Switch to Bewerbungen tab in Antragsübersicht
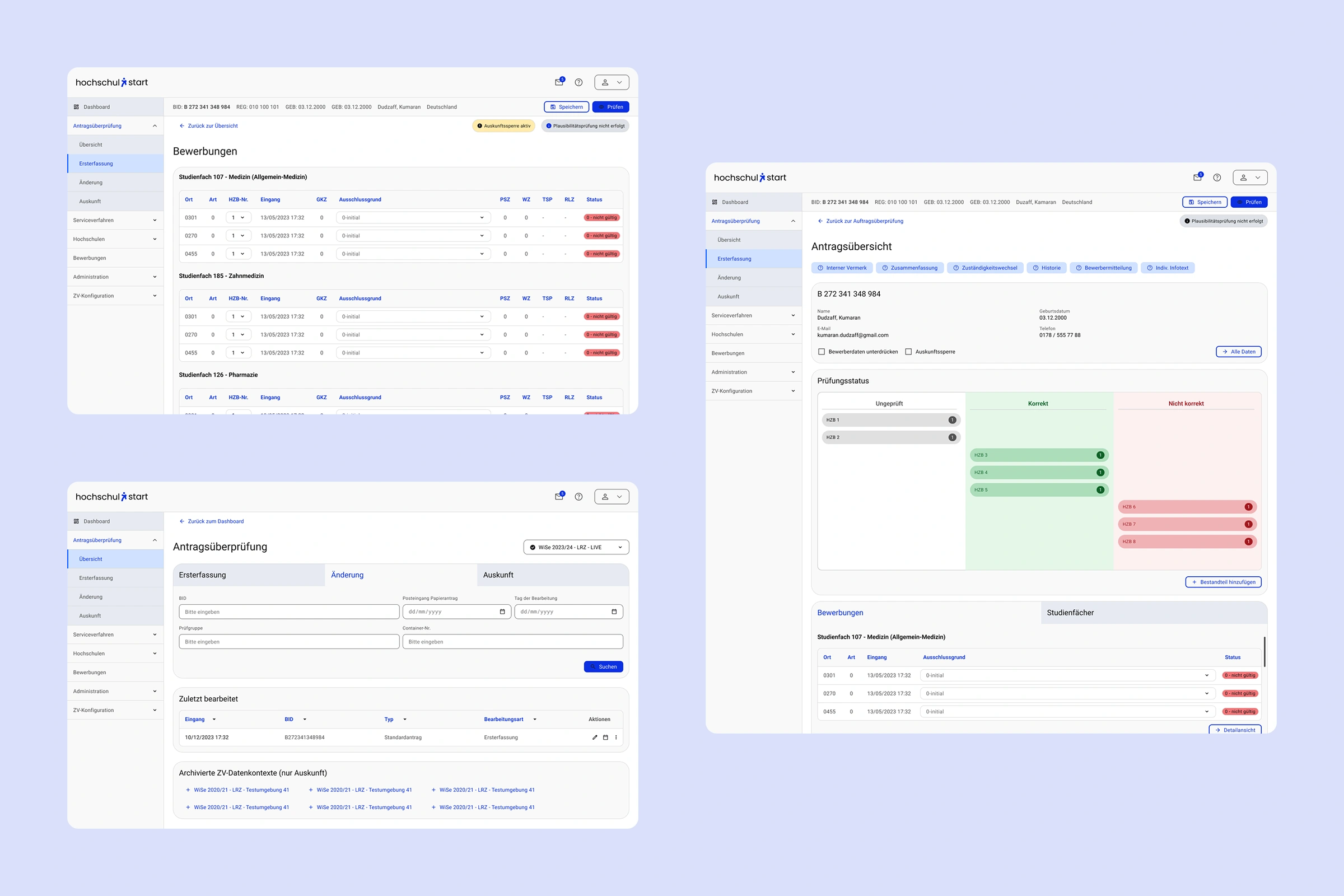This screenshot has height=896, width=1344. coord(926,613)
